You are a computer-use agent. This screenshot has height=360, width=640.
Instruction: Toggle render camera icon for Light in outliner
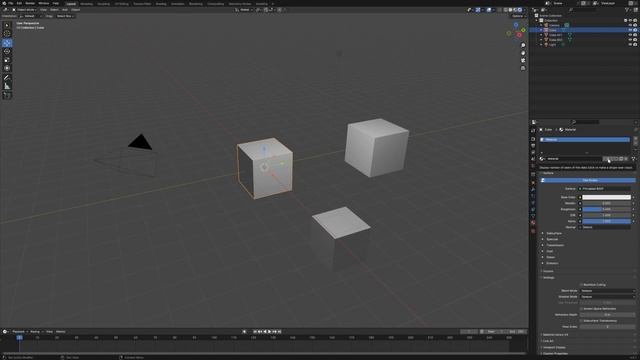tap(635, 44)
